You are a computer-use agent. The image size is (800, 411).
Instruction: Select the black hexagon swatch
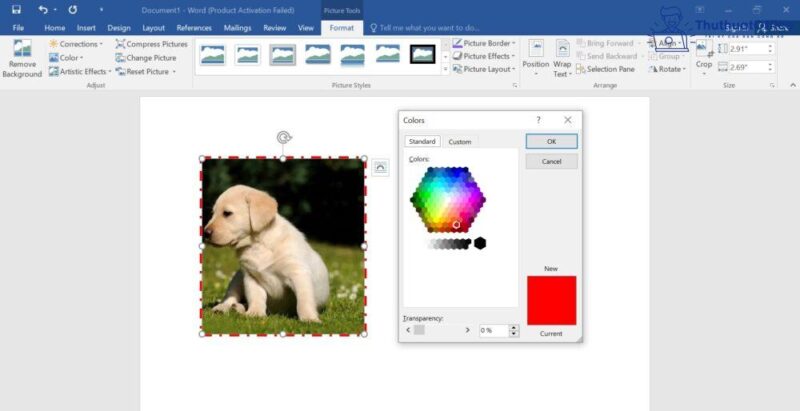point(480,243)
